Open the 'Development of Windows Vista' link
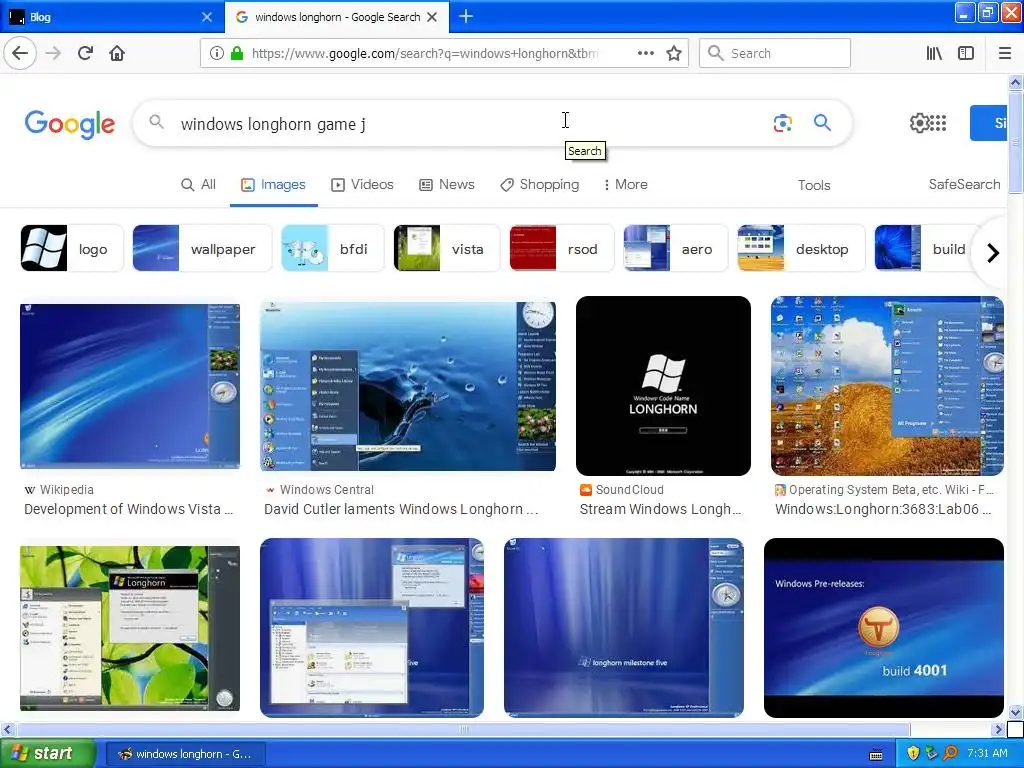The width and height of the screenshot is (1024, 768). coord(129,509)
